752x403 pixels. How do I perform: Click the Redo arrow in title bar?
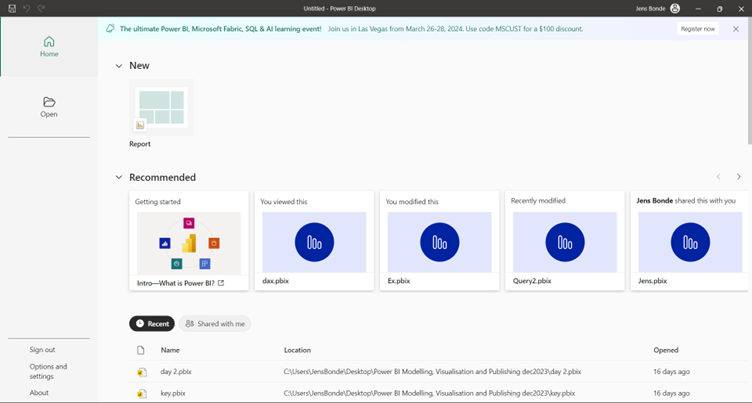pyautogui.click(x=41, y=8)
